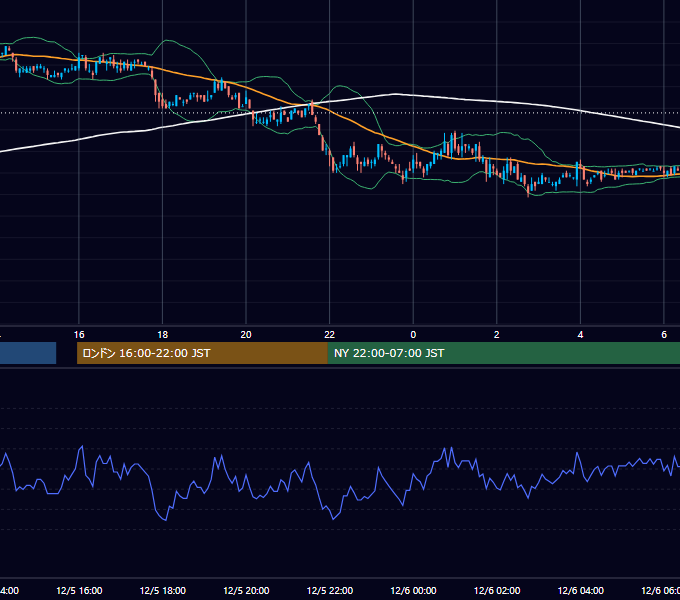Click the 16 hour label on price chart axis
This screenshot has height=600, width=680.
79,335
